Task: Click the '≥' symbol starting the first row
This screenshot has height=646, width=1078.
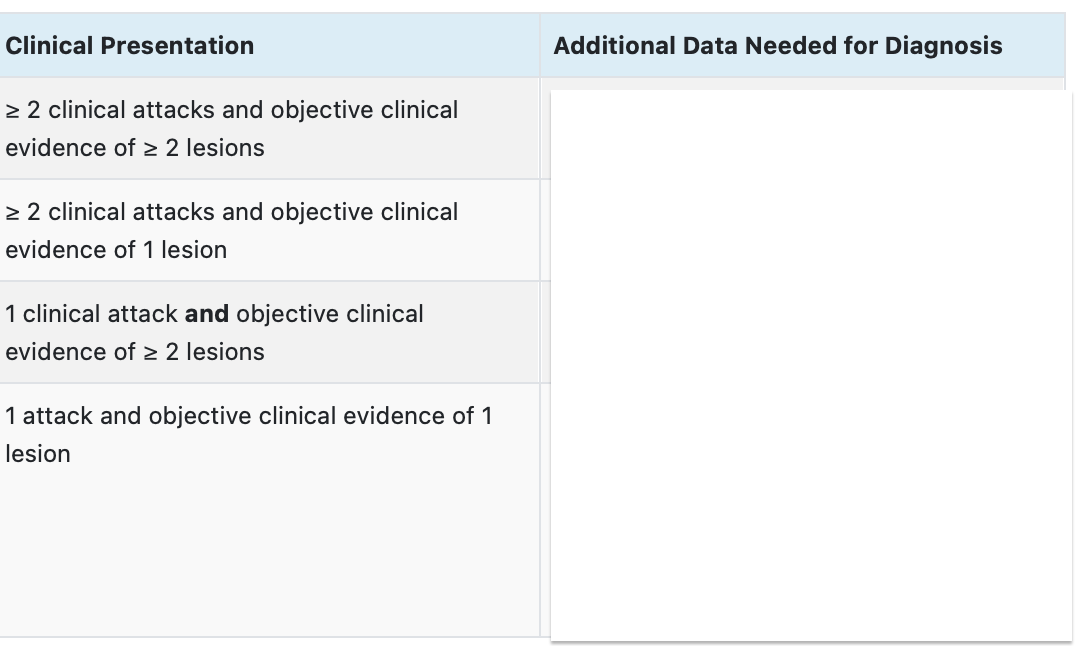Action: (12, 111)
